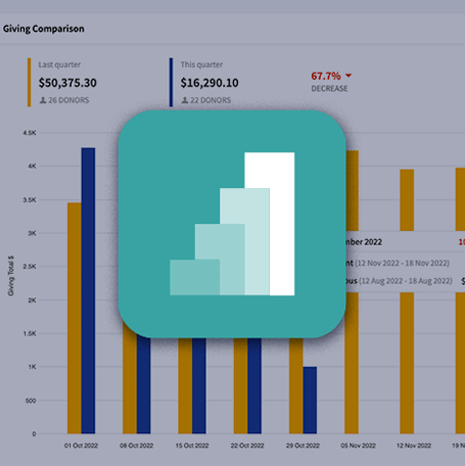Click the 15 Oct 2022 axis label
The image size is (465, 466).
click(x=192, y=446)
